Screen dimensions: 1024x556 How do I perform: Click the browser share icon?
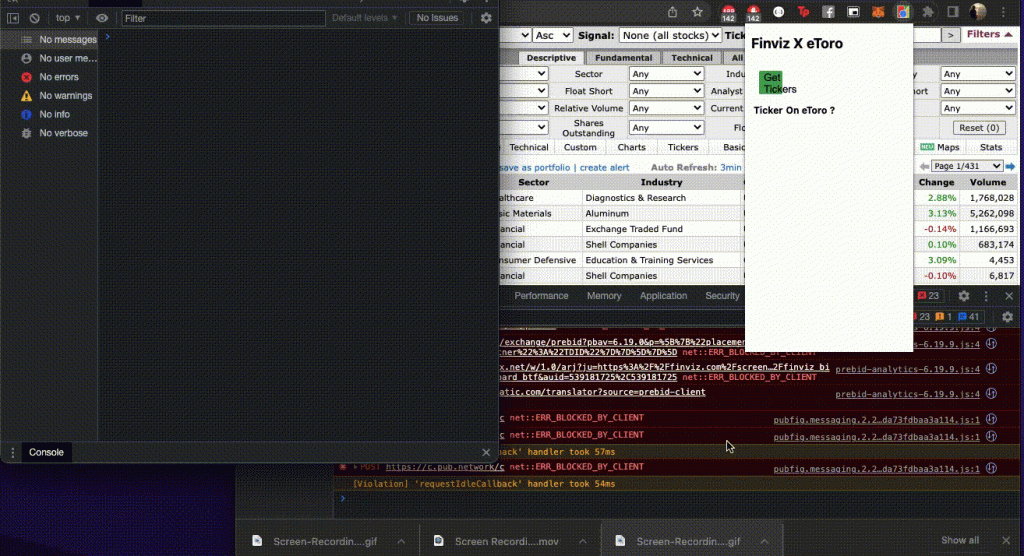pyautogui.click(x=672, y=12)
